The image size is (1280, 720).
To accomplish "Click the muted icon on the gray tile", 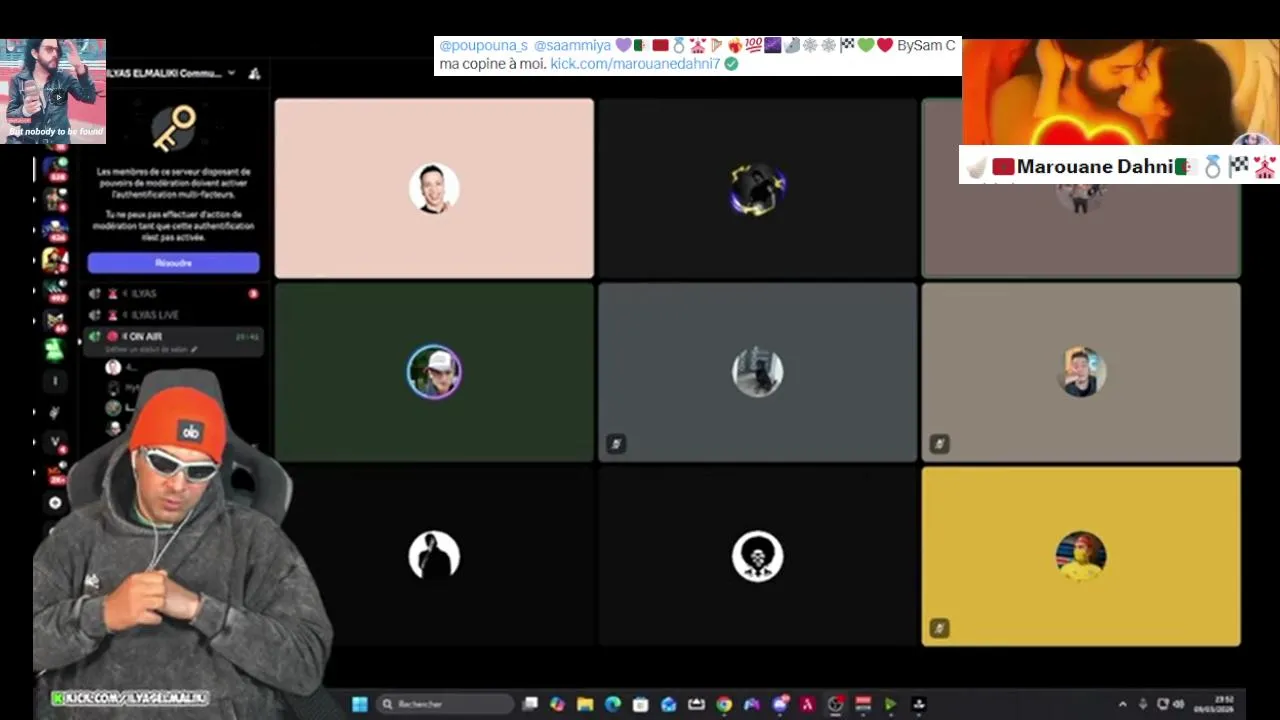I will coord(616,444).
